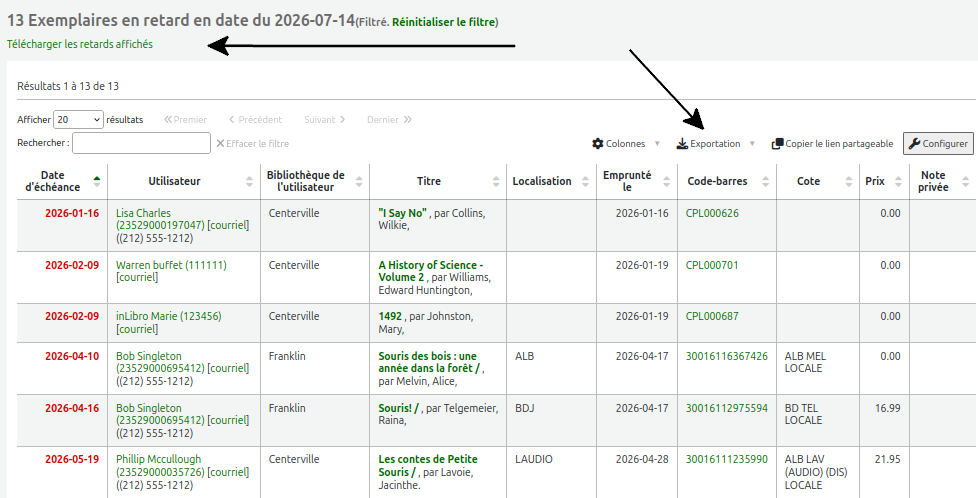Click the Configurer button
This screenshot has height=498, width=978.
coord(938,144)
